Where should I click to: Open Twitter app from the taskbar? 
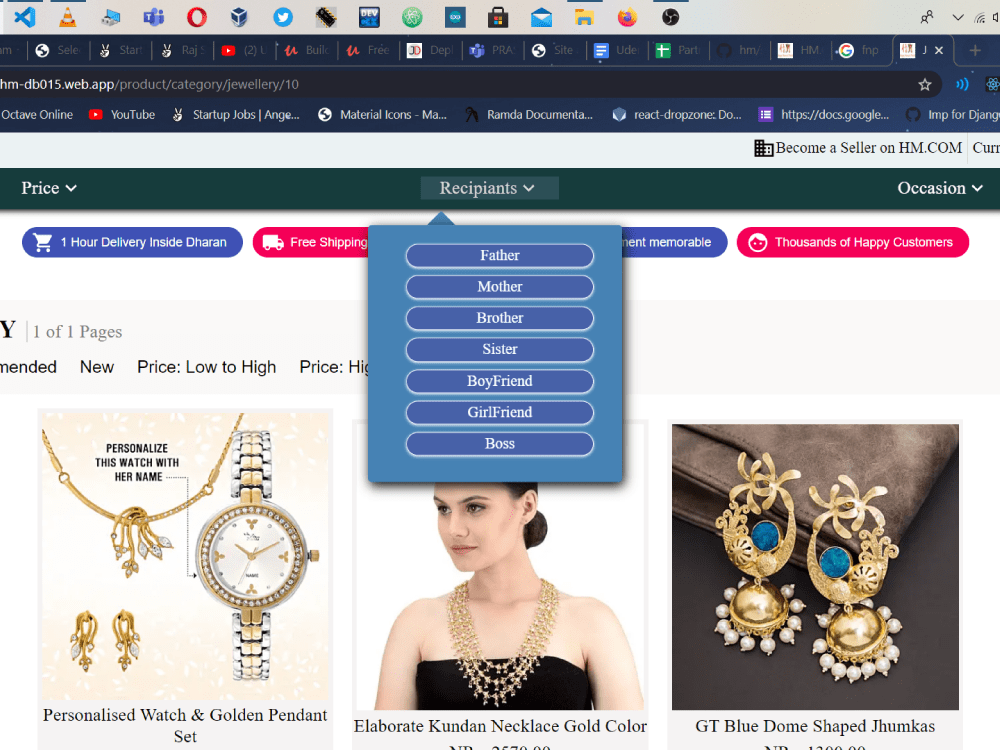[x=283, y=17]
